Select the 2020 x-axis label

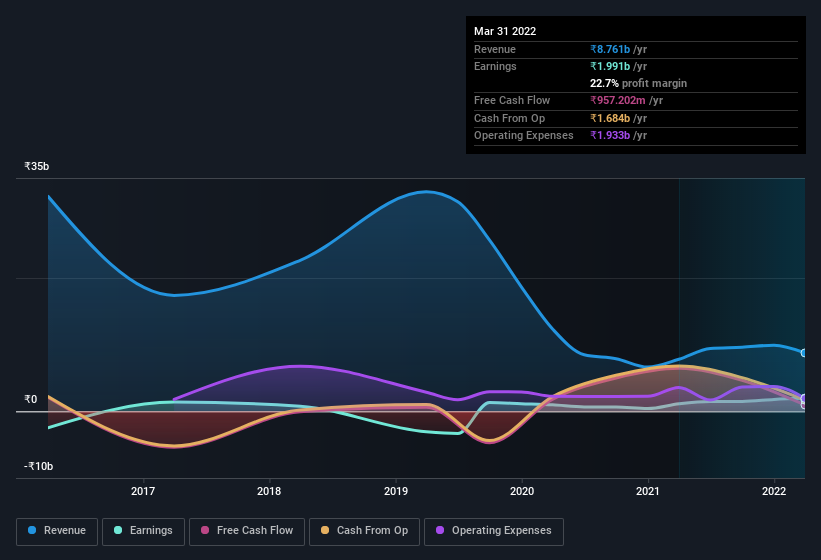point(522,491)
